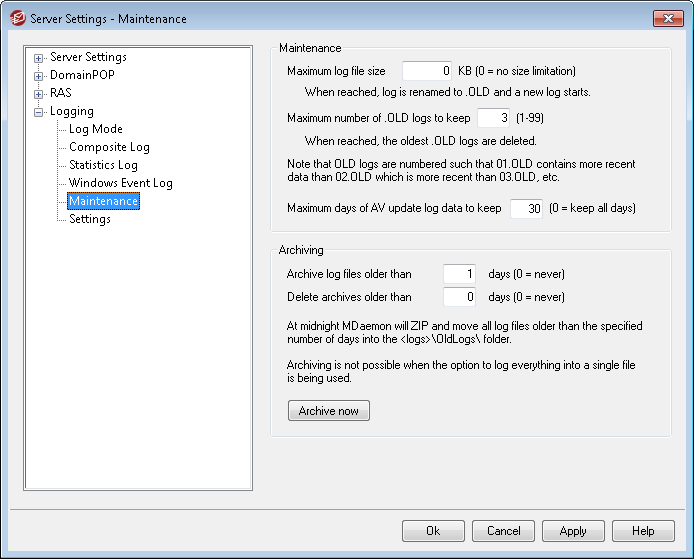The width and height of the screenshot is (694, 559).
Task: Select Log Mode in the tree
Action: 95,130
